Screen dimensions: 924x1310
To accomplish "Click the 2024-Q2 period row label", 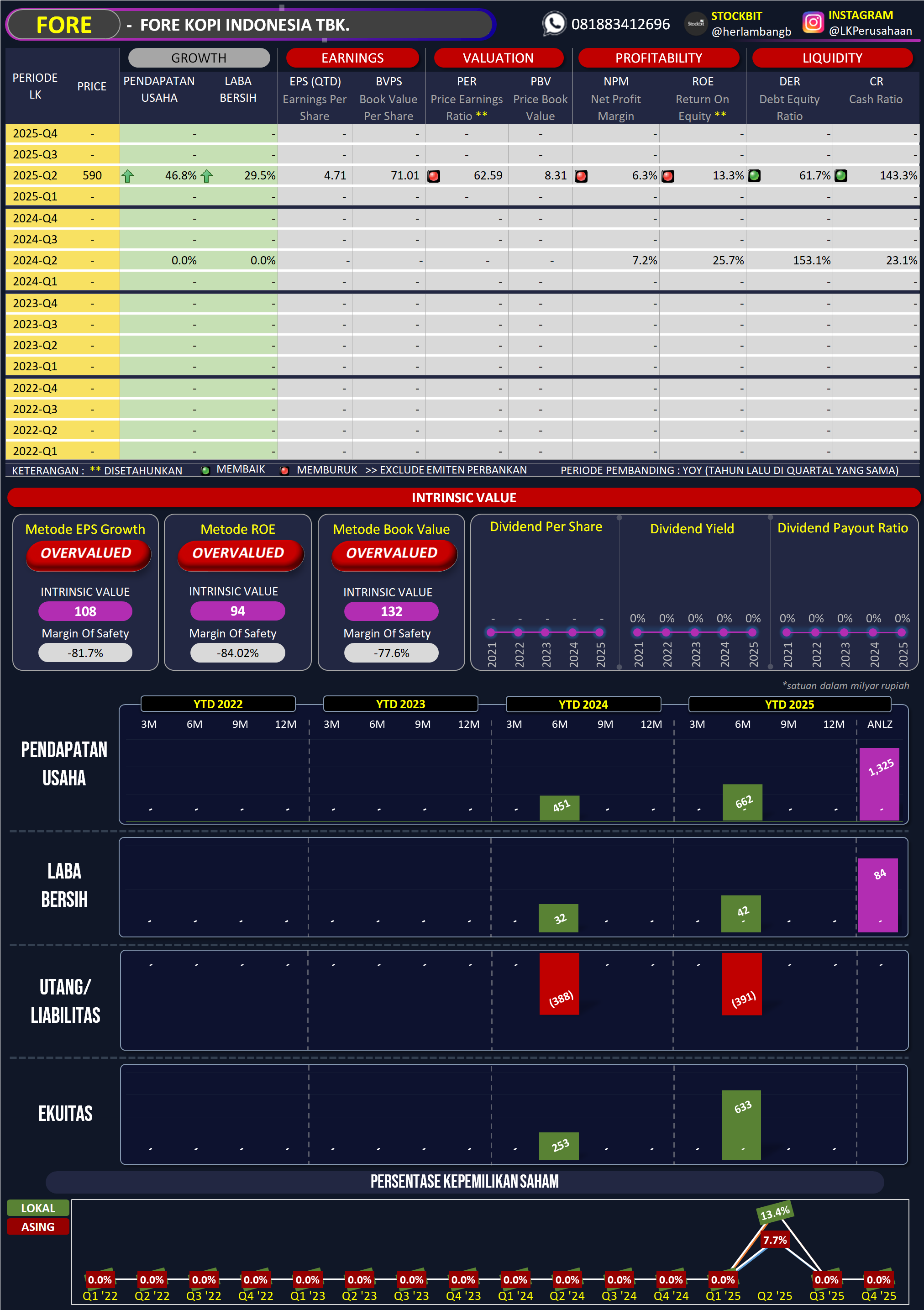I will pyautogui.click(x=35, y=260).
